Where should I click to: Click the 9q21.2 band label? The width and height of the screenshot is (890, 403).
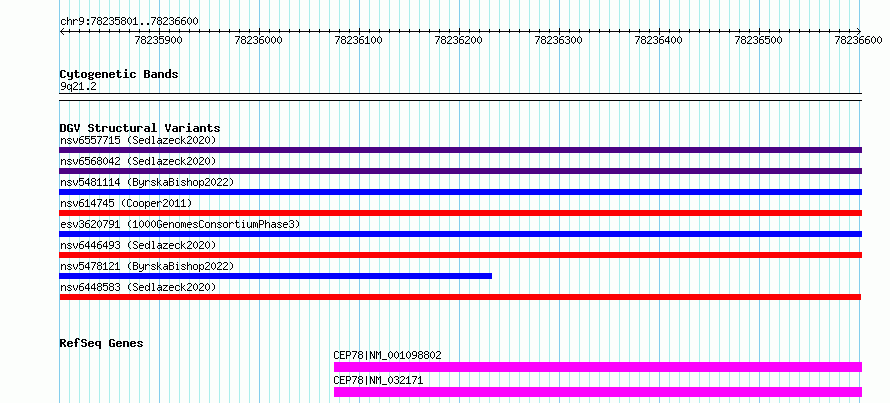point(78,87)
